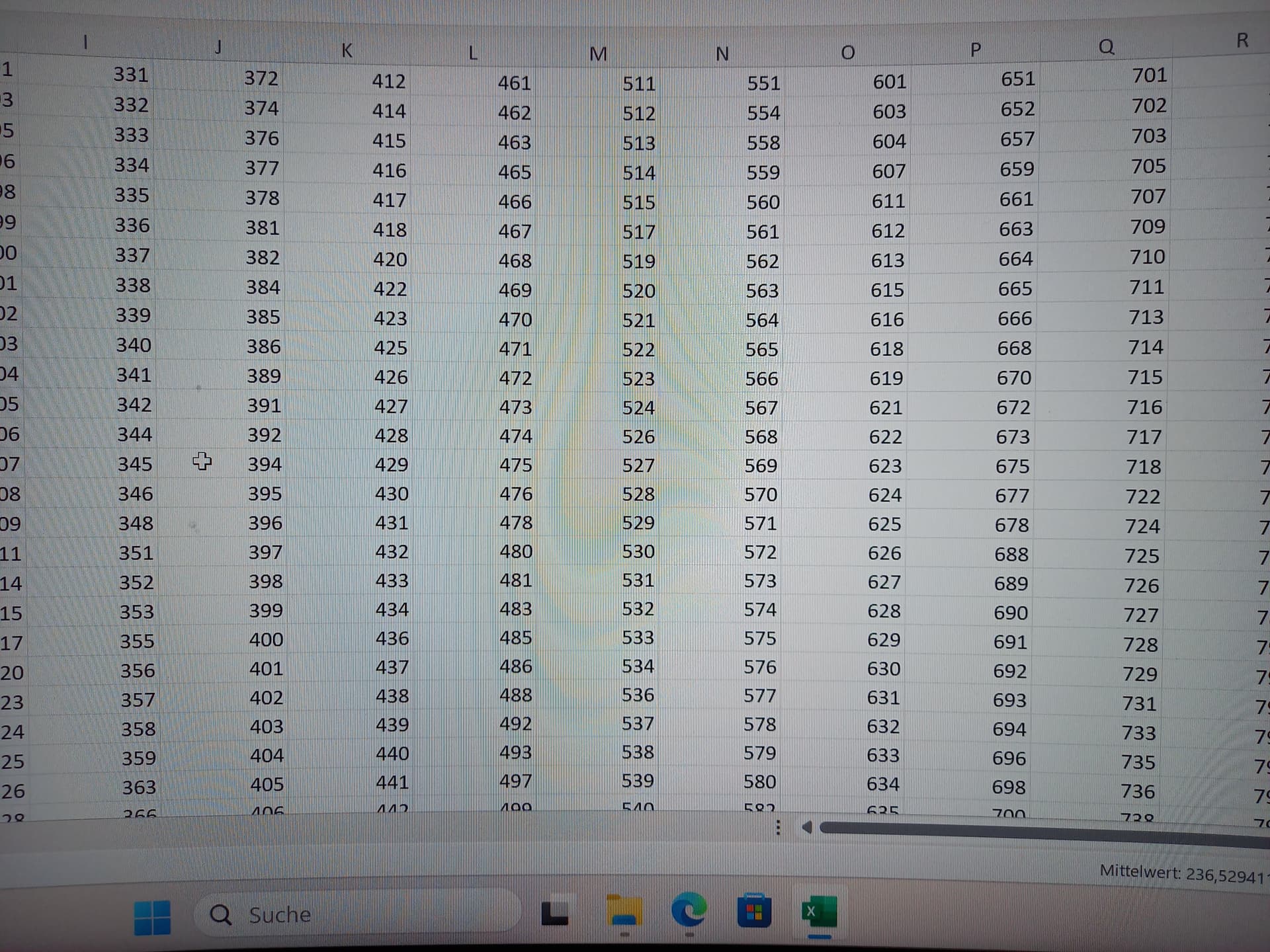Select cell with value 736 in column Q

[1138, 791]
